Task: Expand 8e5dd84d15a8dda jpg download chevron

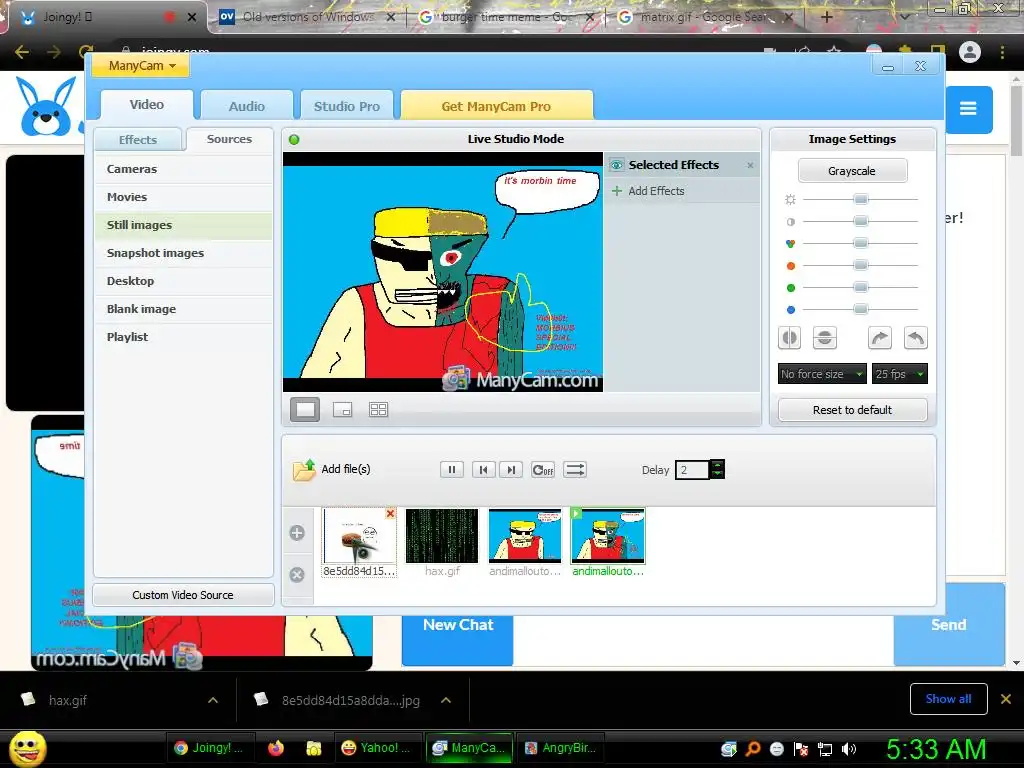Action: pyautogui.click(x=446, y=700)
